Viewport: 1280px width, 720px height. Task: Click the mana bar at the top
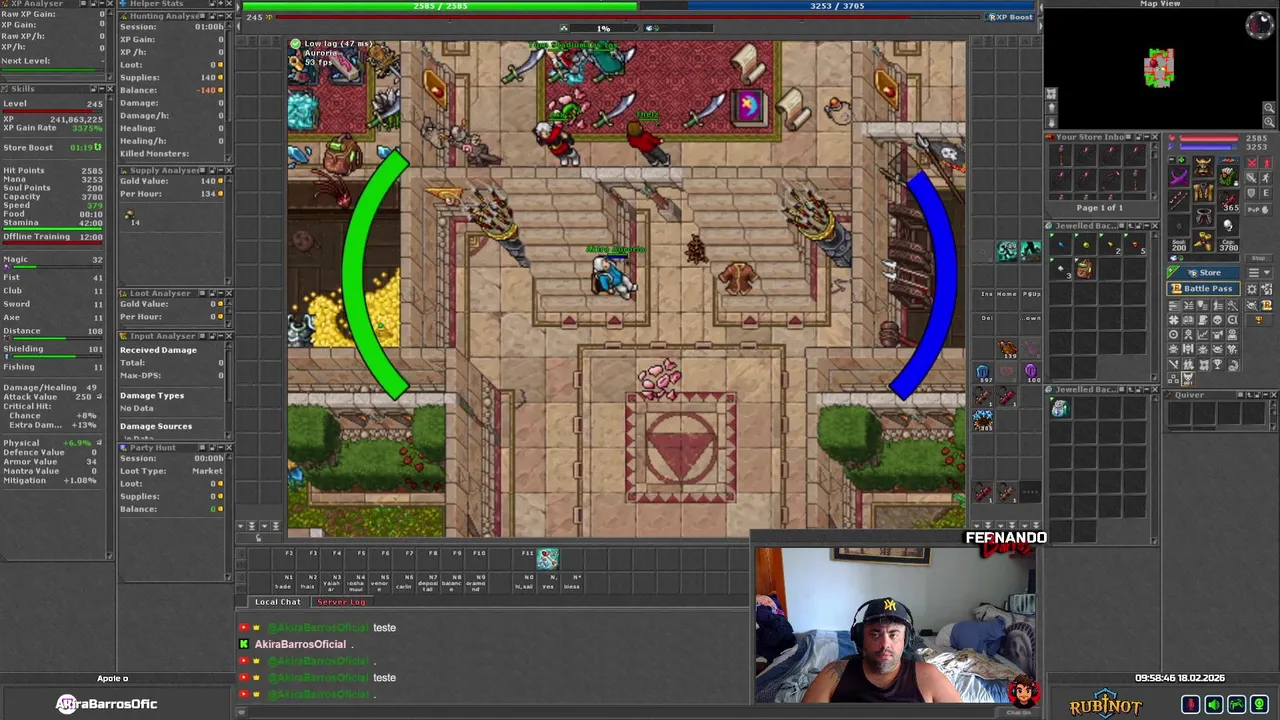pyautogui.click(x=864, y=6)
